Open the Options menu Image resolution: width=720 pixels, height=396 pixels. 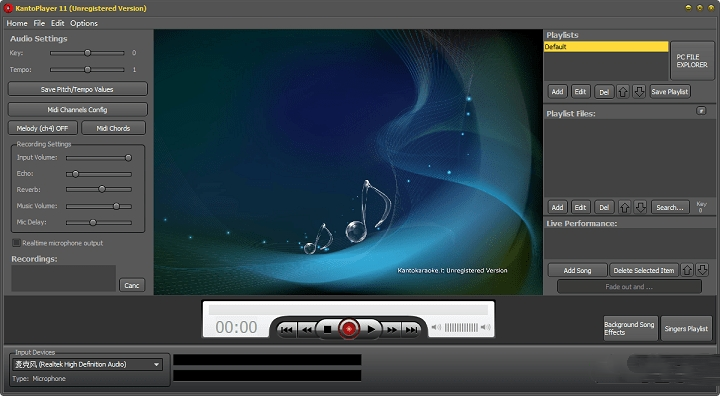pyautogui.click(x=84, y=23)
